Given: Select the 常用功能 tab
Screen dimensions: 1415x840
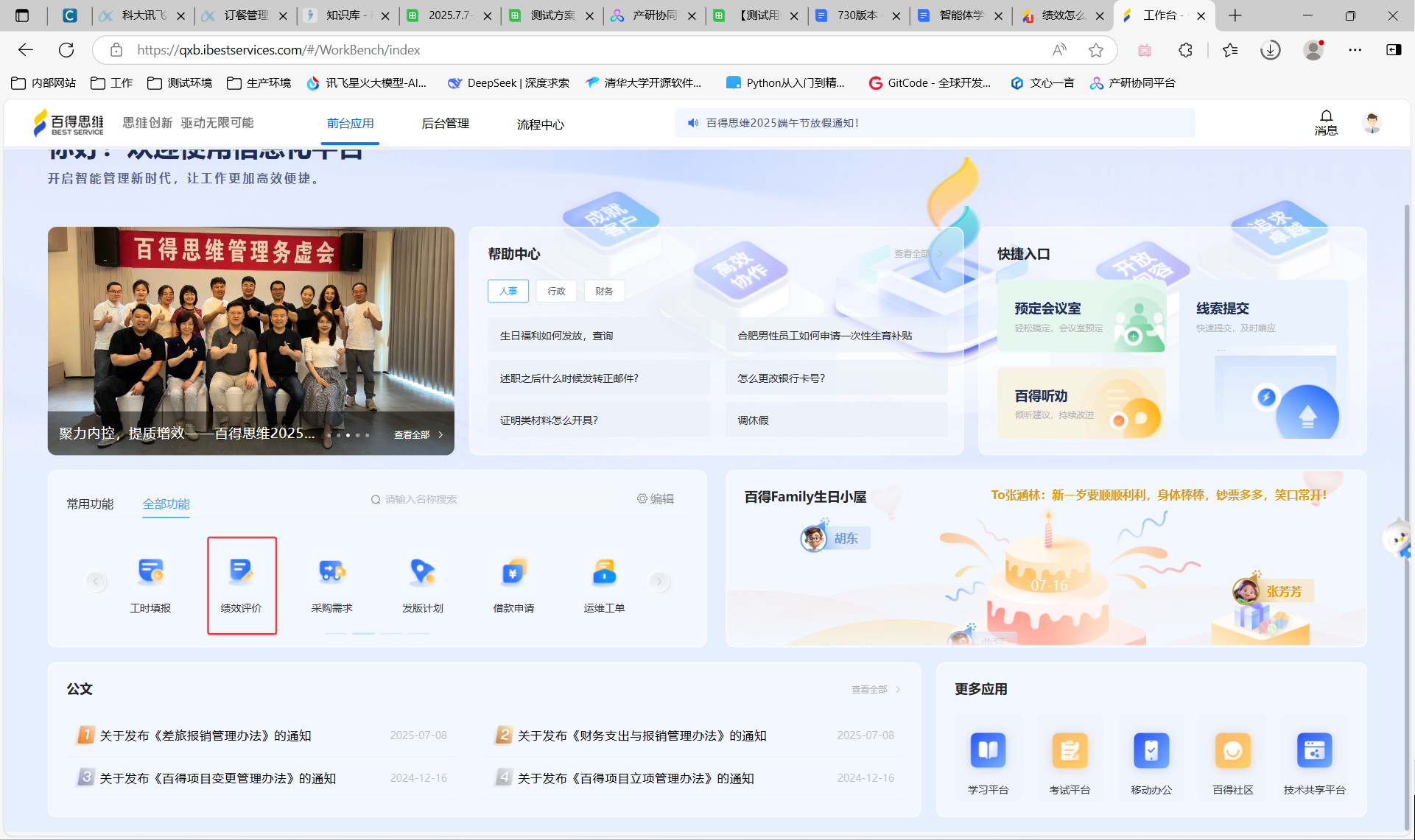Looking at the screenshot, I should pos(90,504).
